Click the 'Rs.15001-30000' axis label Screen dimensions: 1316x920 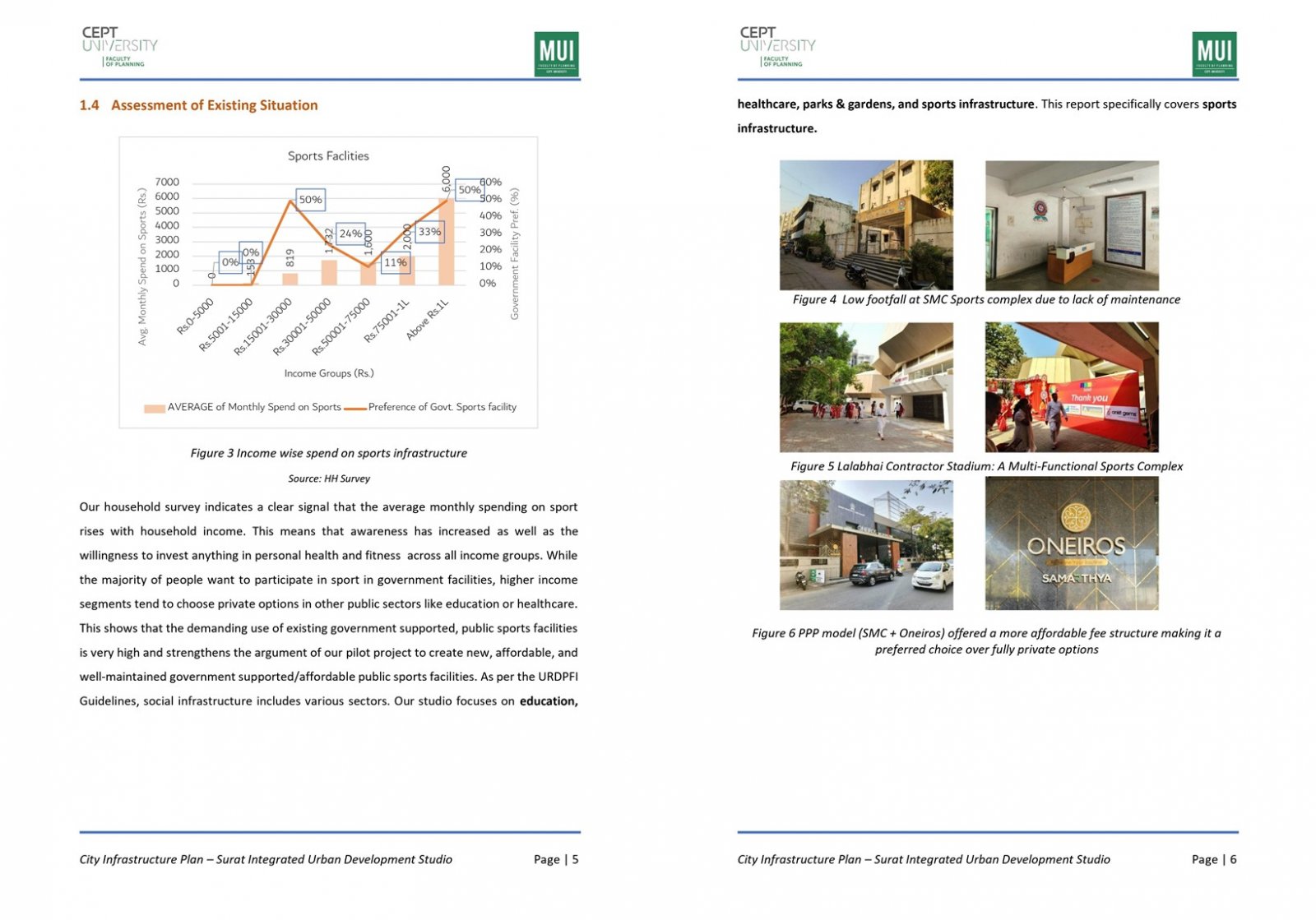click(263, 327)
